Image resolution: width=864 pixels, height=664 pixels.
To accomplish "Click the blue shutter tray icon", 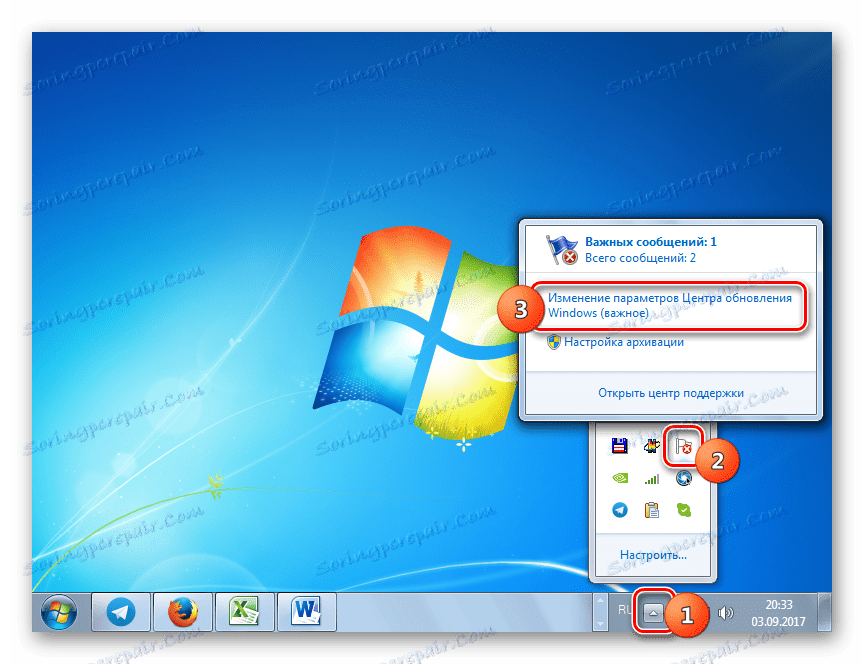I will [x=684, y=478].
